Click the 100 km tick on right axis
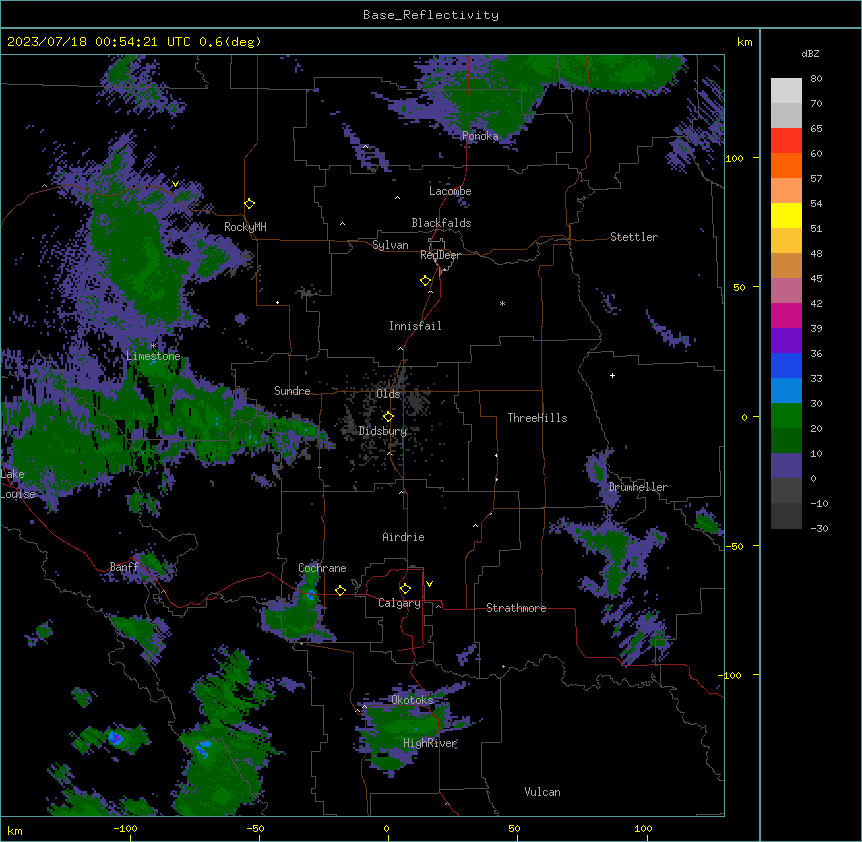This screenshot has height=842, width=862. pos(734,158)
